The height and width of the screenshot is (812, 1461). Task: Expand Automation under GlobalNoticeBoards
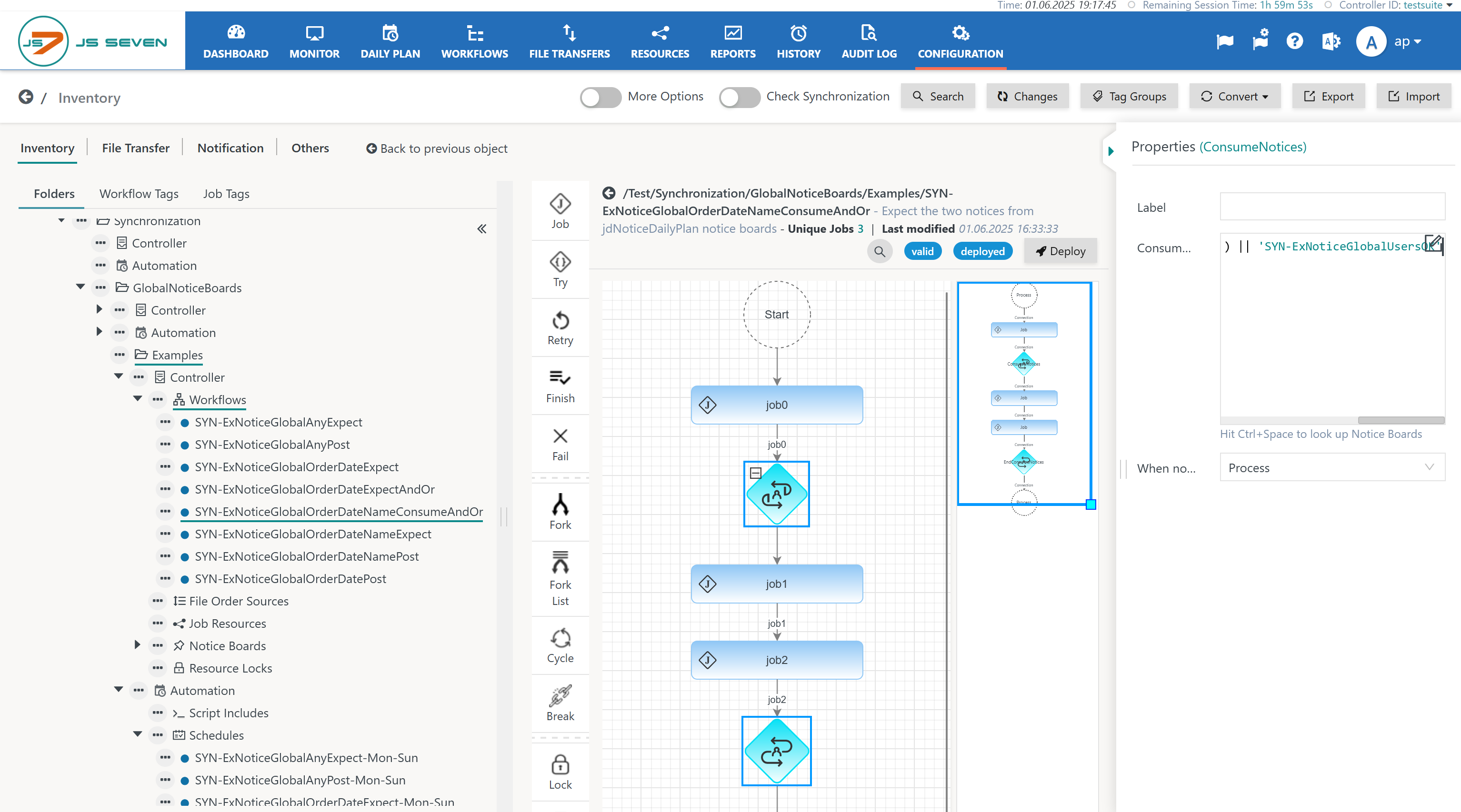[x=99, y=331]
